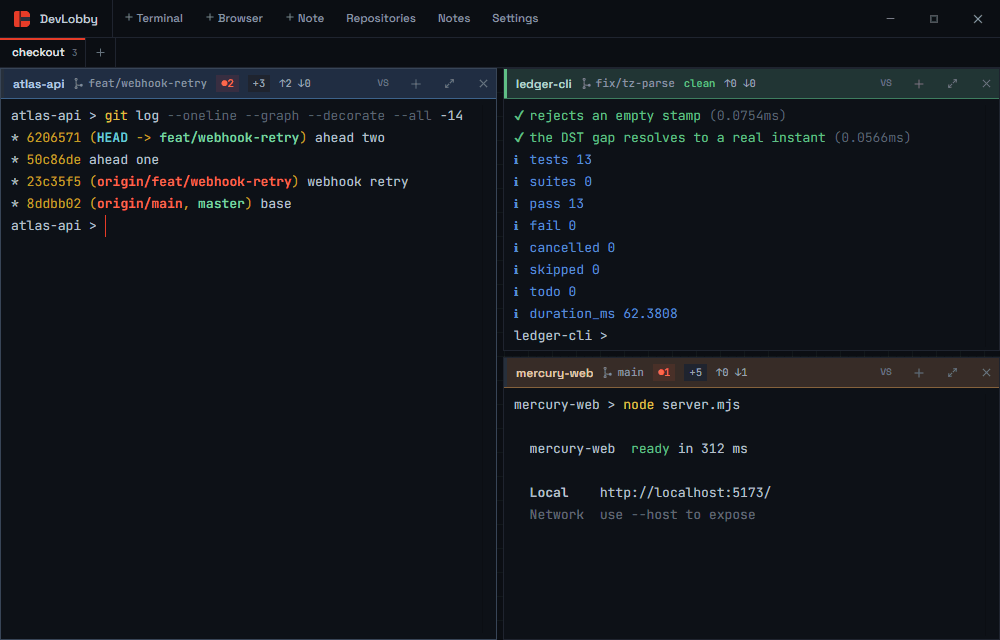
Task: Open Settings
Action: coord(515,18)
